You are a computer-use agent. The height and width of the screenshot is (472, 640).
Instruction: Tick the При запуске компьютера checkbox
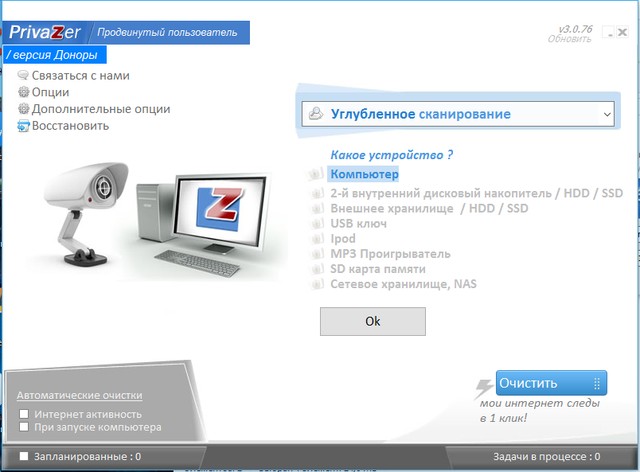click(x=25, y=427)
